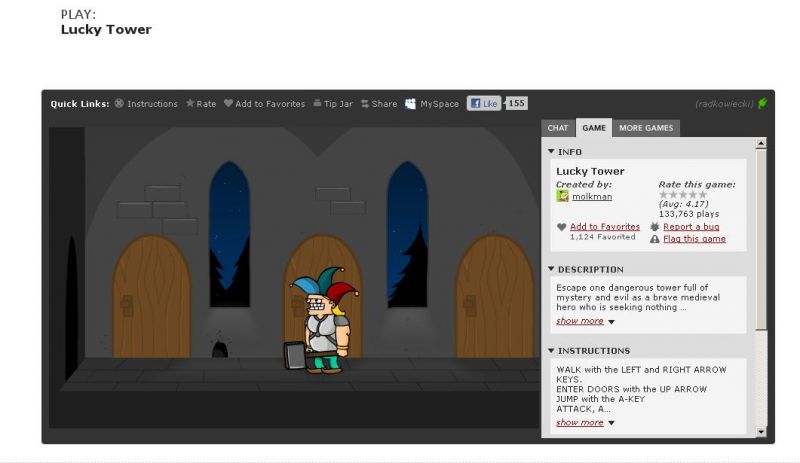This screenshot has width=800, height=463.
Task: Click the 133,763 plays text
Action: pyautogui.click(x=689, y=214)
